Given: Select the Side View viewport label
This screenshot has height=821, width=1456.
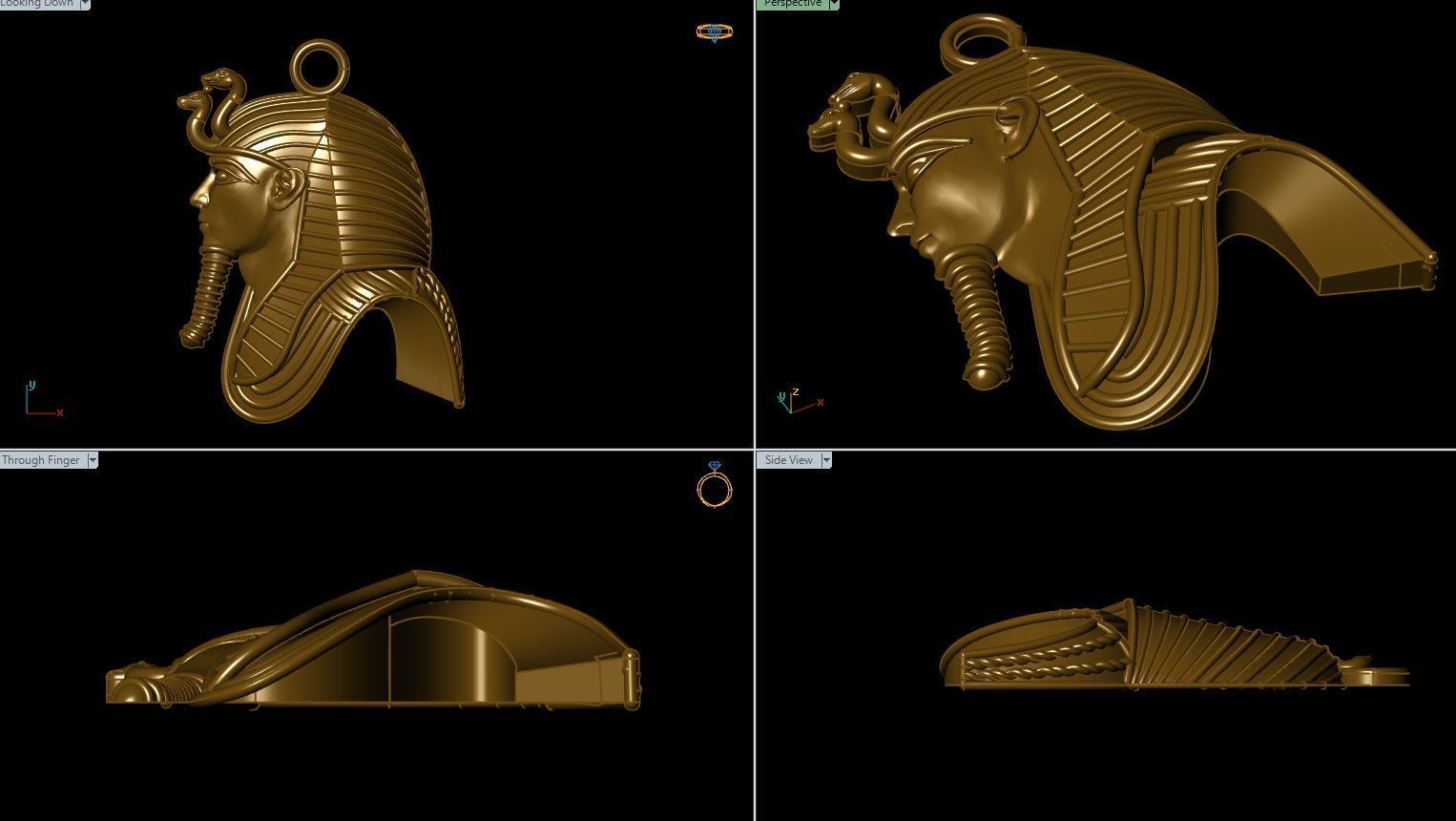Looking at the screenshot, I should [789, 460].
